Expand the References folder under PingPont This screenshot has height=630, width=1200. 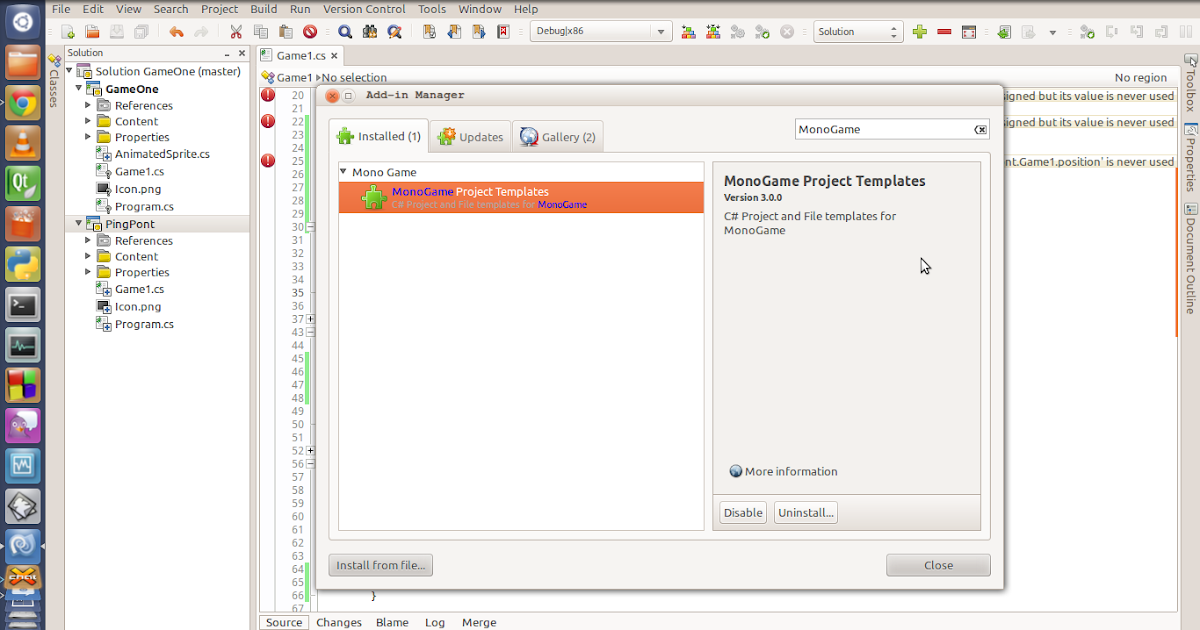click(x=89, y=240)
